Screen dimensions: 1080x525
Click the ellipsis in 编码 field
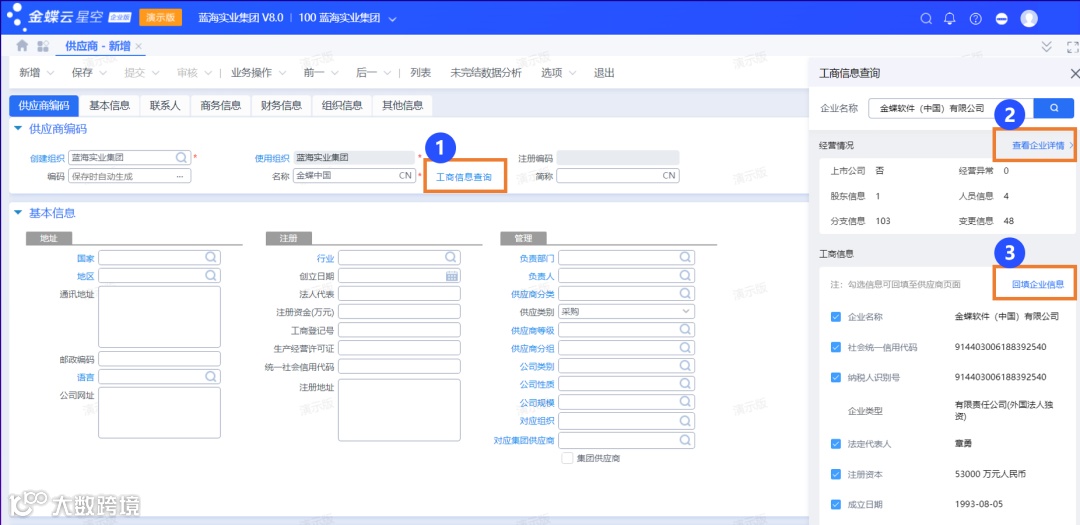(180, 176)
